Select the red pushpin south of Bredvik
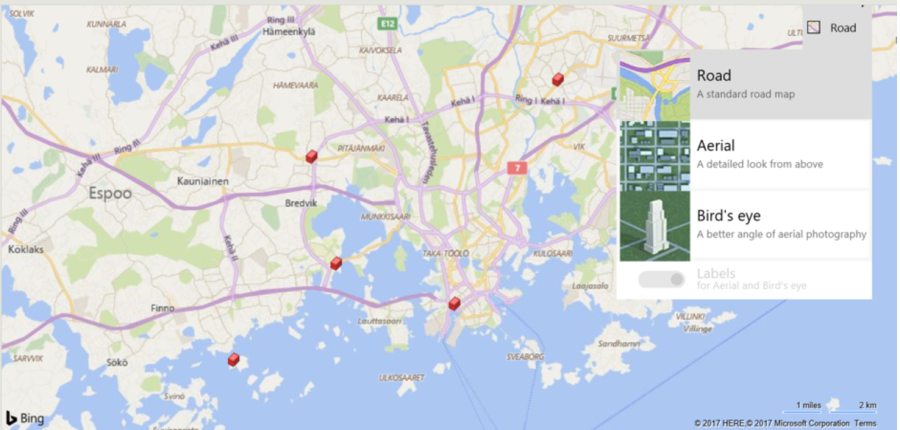This screenshot has width=900, height=430. (336, 264)
